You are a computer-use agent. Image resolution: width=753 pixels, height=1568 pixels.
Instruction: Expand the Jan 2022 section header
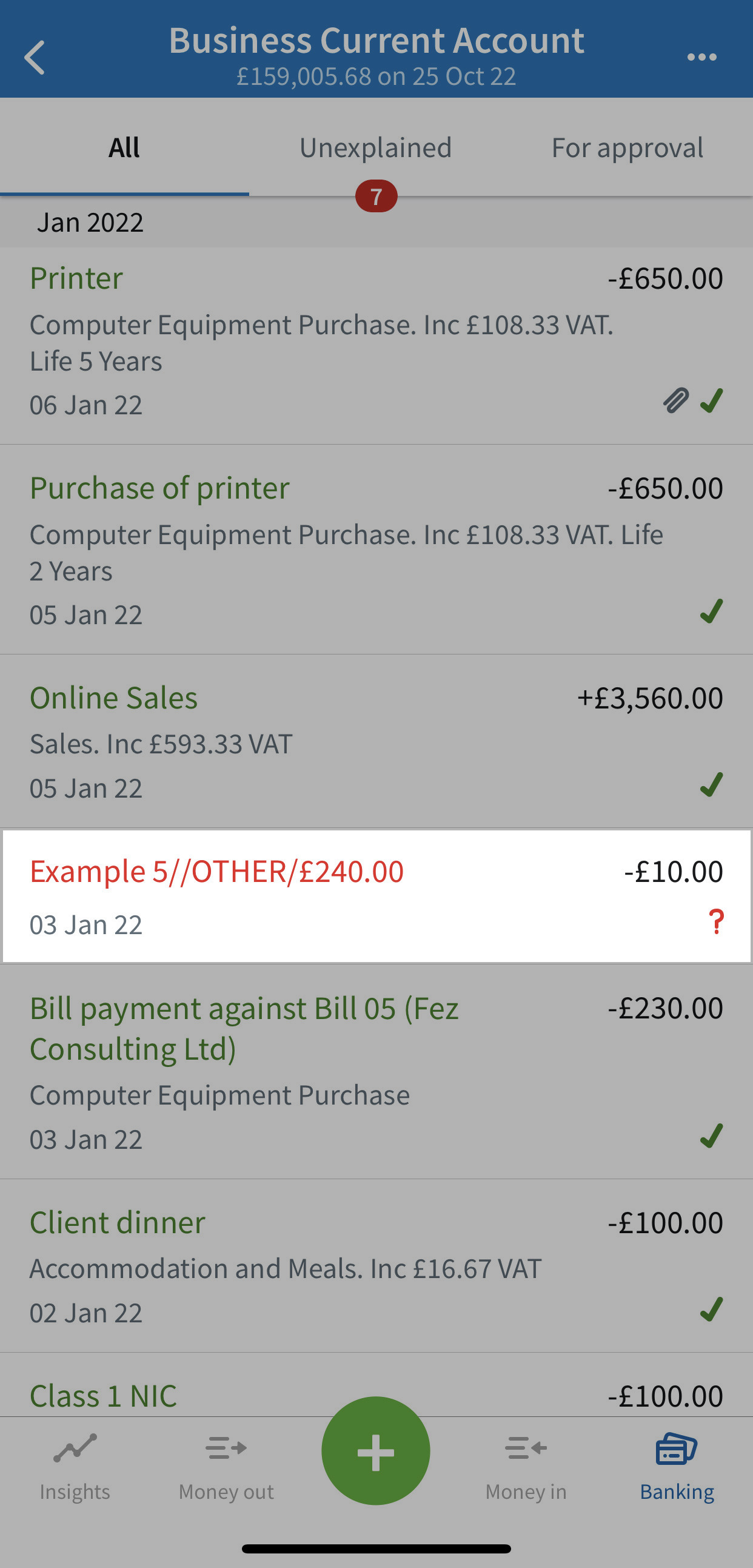coord(376,222)
